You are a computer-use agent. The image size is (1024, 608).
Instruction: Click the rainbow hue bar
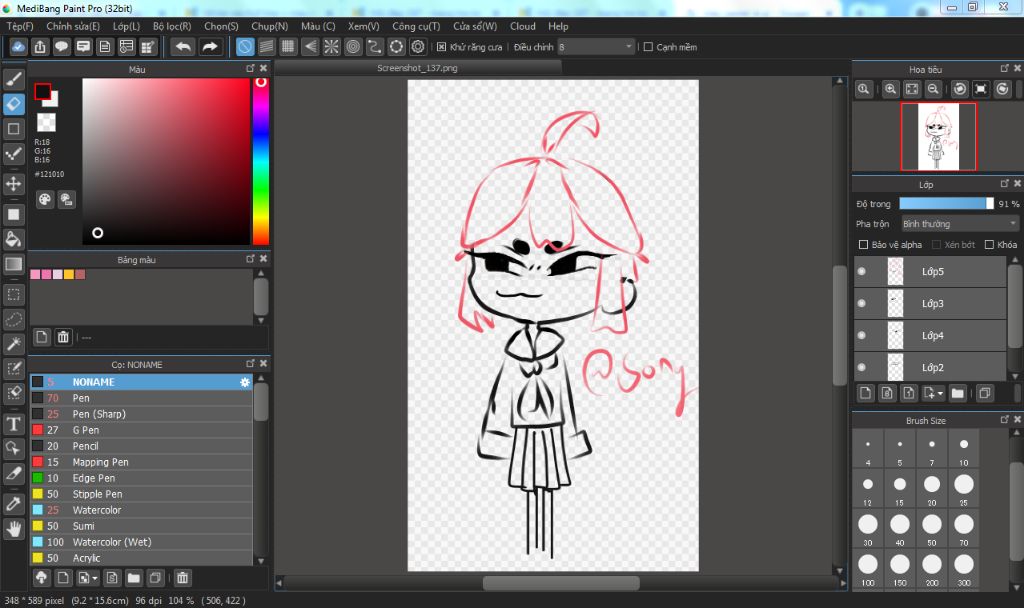[261, 161]
